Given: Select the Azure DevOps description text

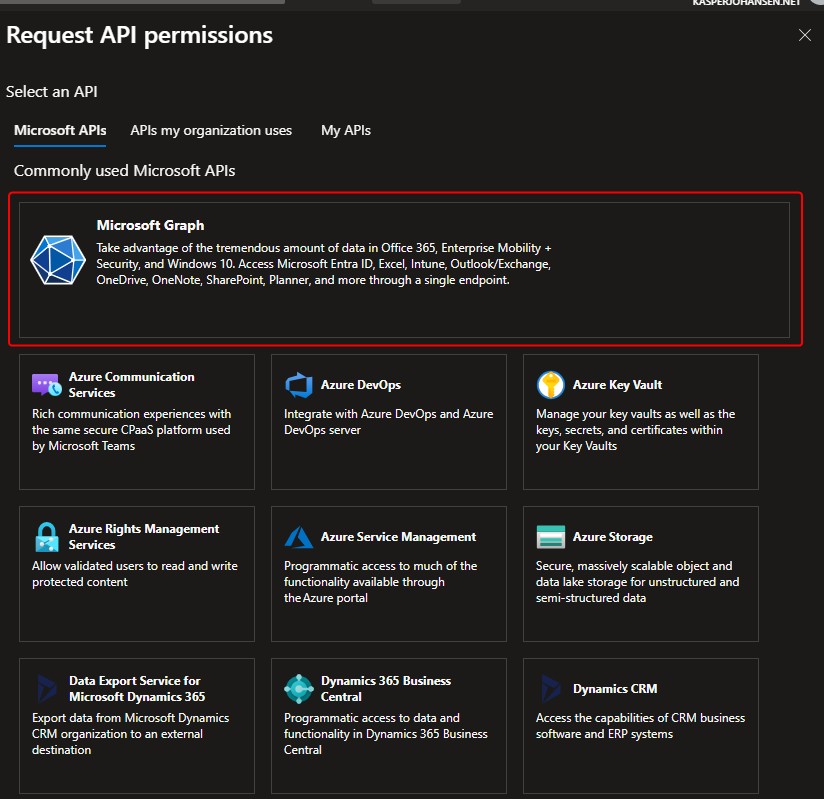Looking at the screenshot, I should 388,422.
